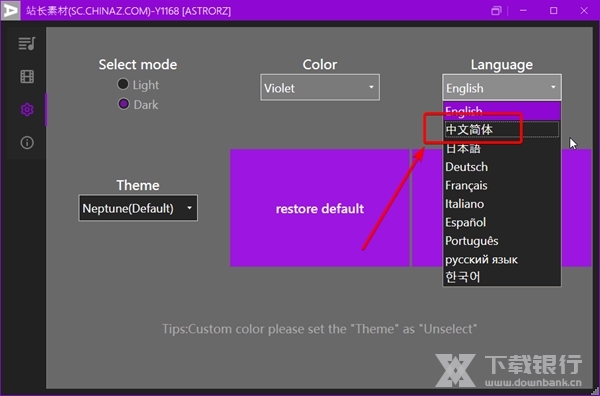Maximize the ASTRORZ window
Viewport: 600px width, 396px height.
tap(553, 11)
